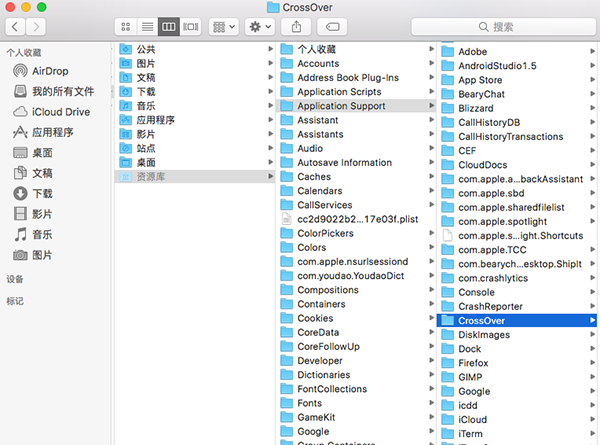
Task: Switch to list view mode
Action: [148, 26]
